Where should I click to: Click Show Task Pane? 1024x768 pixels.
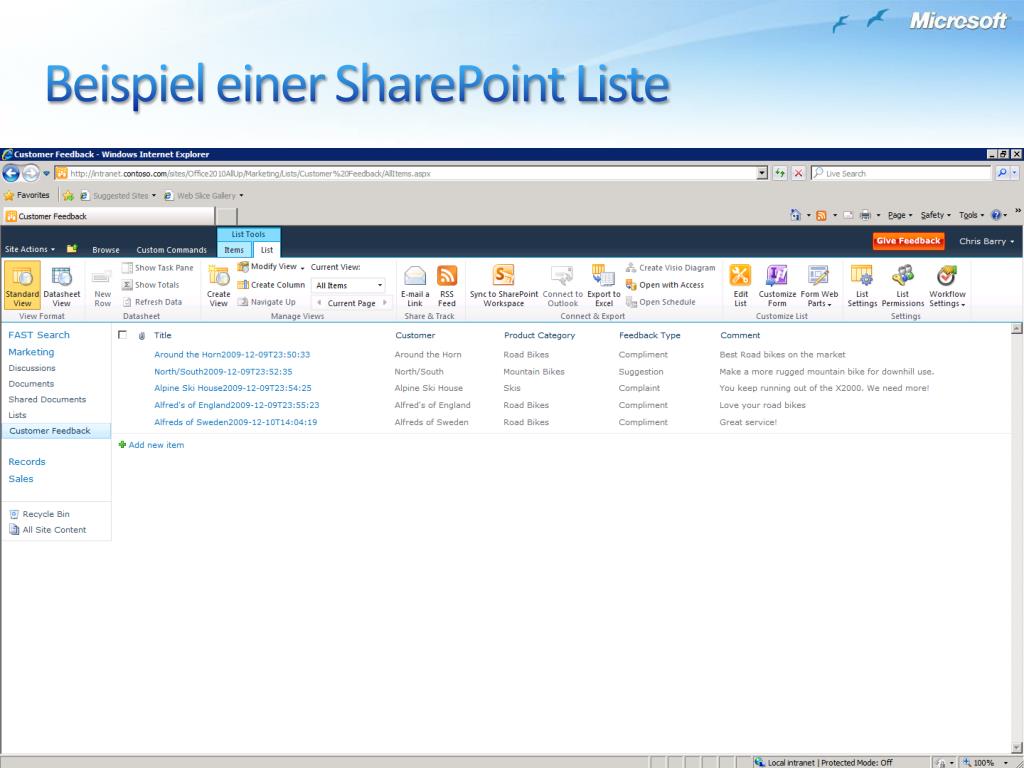coord(157,268)
